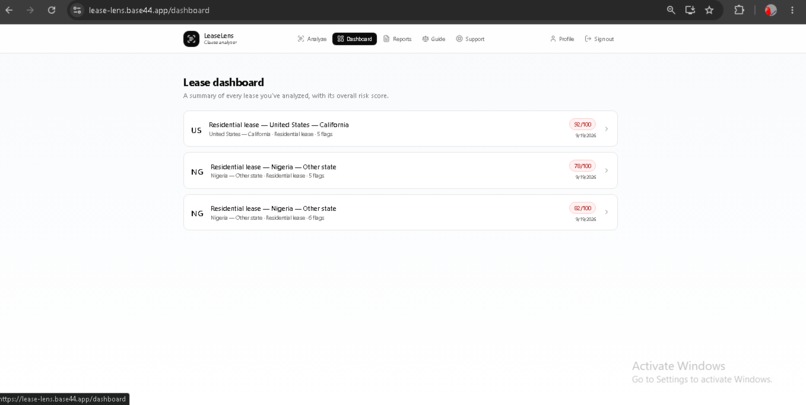Open the Support page
806x405 pixels.
pos(470,39)
